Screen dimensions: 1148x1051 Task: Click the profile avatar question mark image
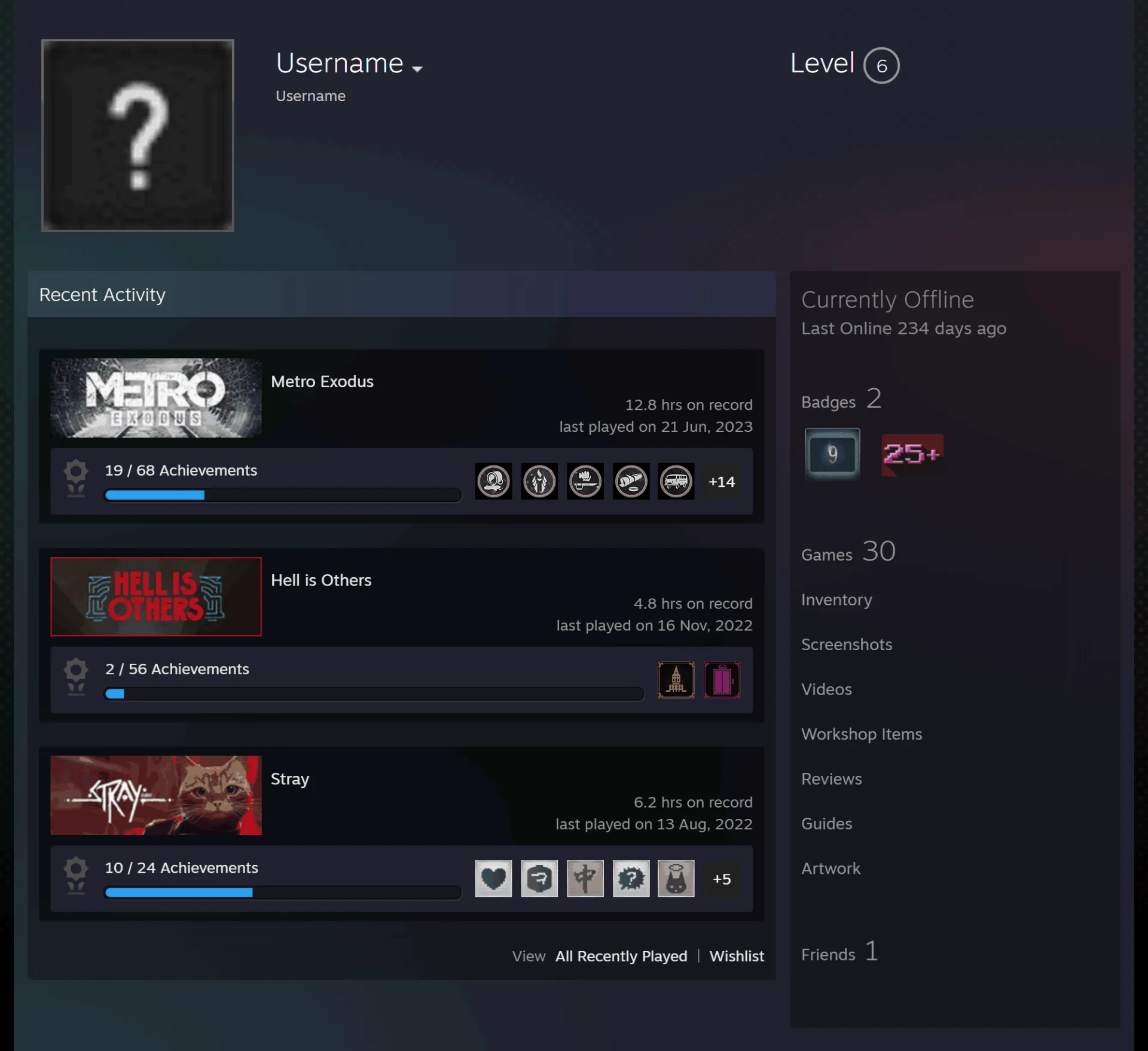click(x=138, y=135)
